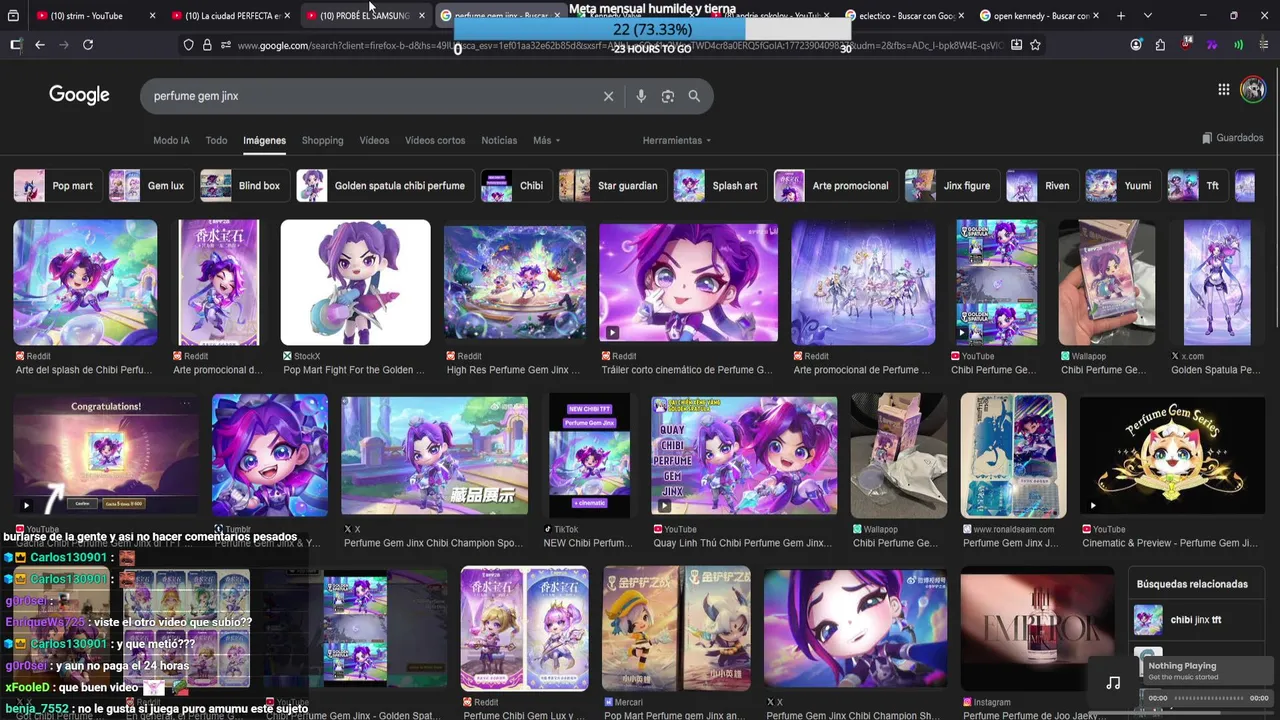
Task: Reload the page with the refresh icon
Action: (x=88, y=45)
